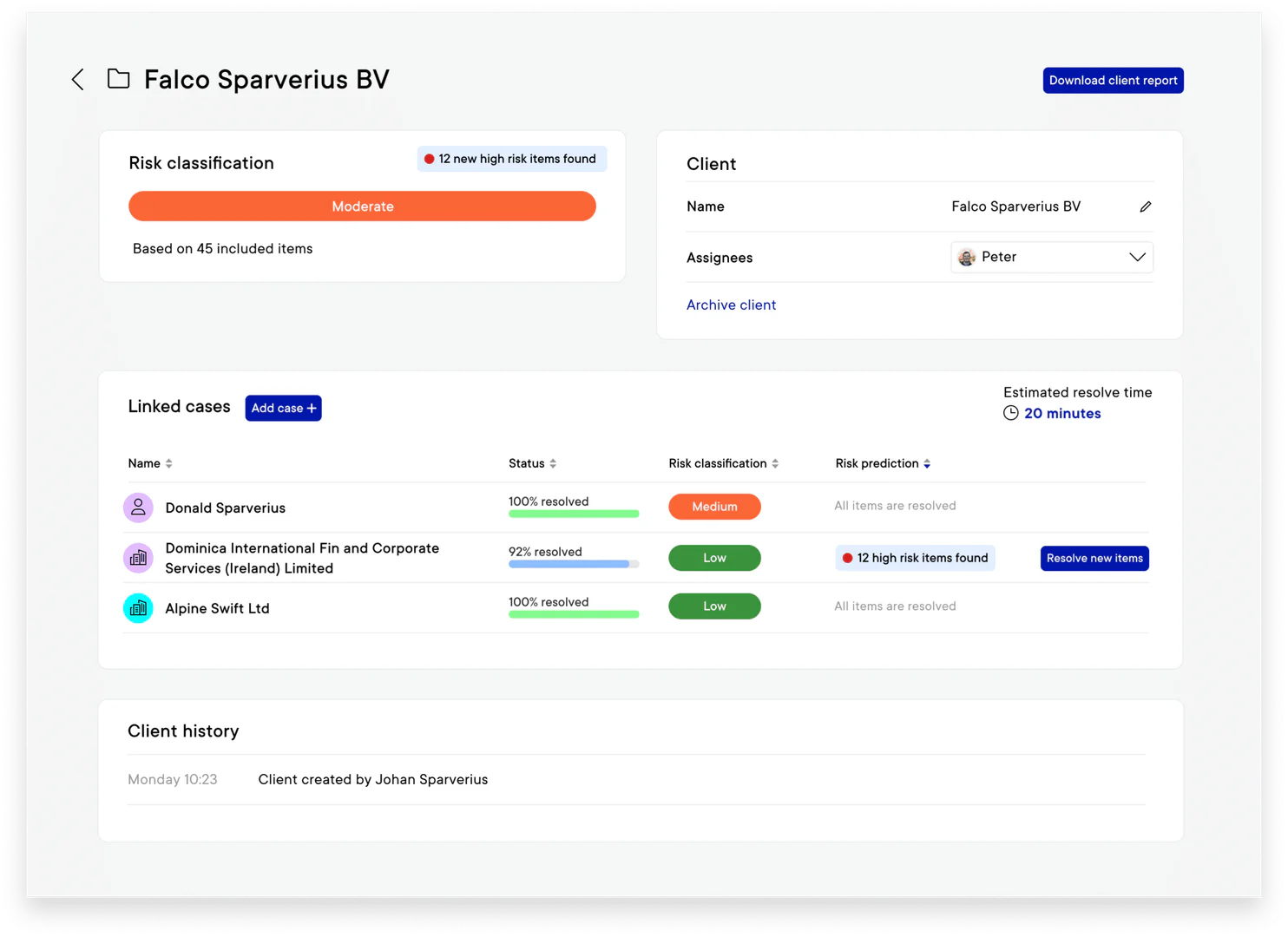Screen dimensions: 1288x937
Task: Click the Archive client link
Action: click(x=731, y=305)
